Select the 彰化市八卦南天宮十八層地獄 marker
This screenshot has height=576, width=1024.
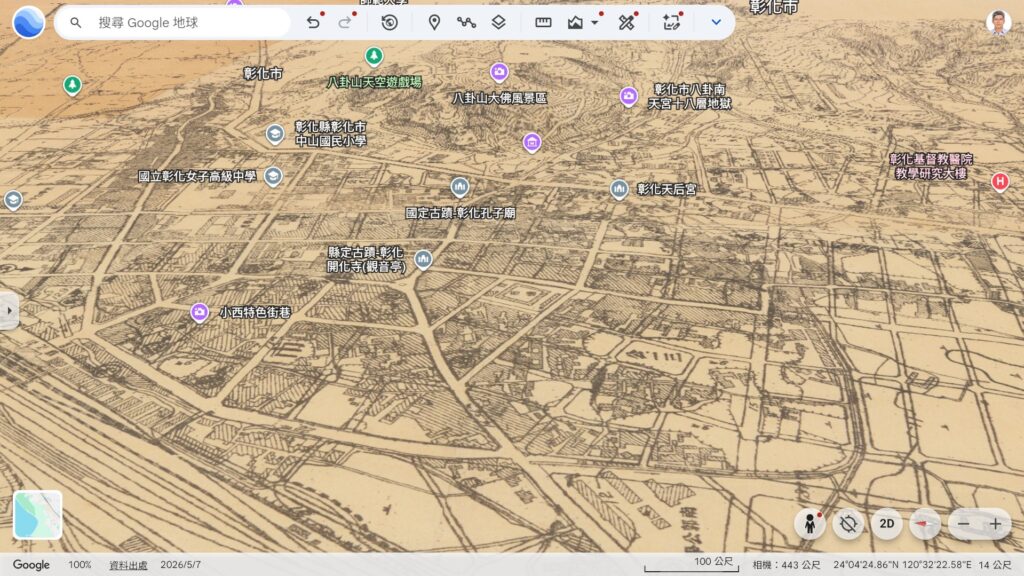pyautogui.click(x=628, y=97)
